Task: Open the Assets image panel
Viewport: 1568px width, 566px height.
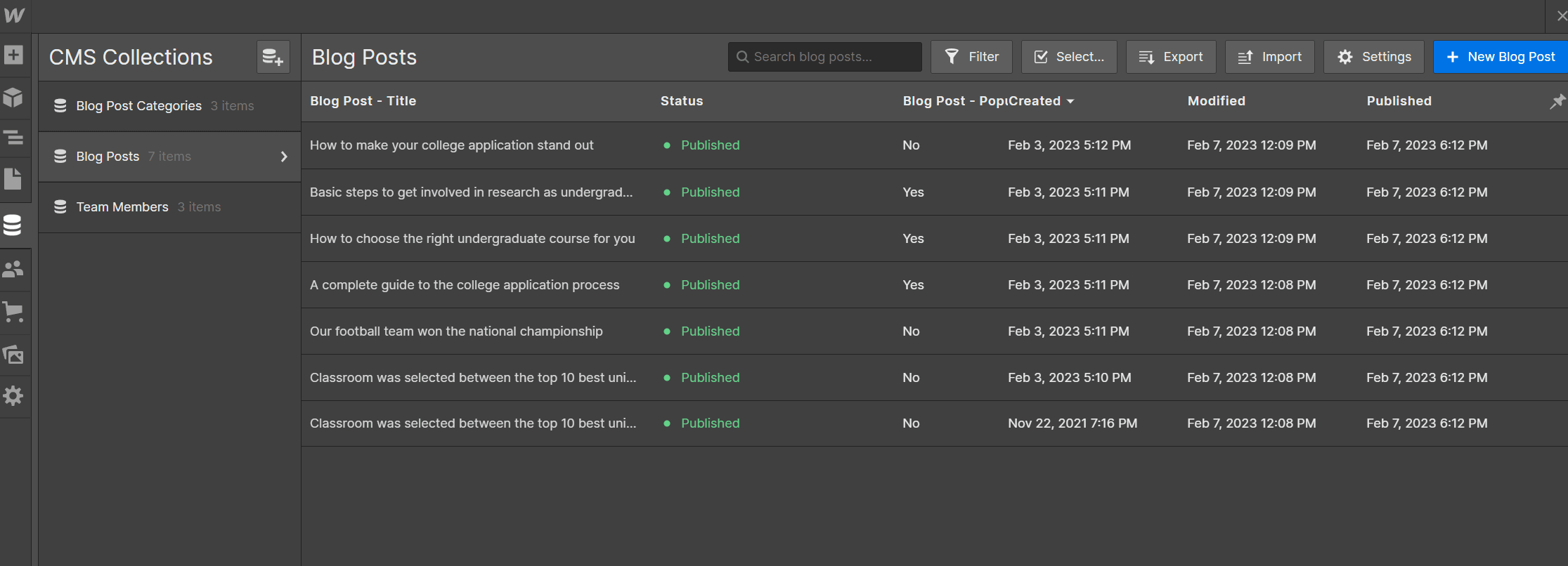Action: click(x=13, y=354)
